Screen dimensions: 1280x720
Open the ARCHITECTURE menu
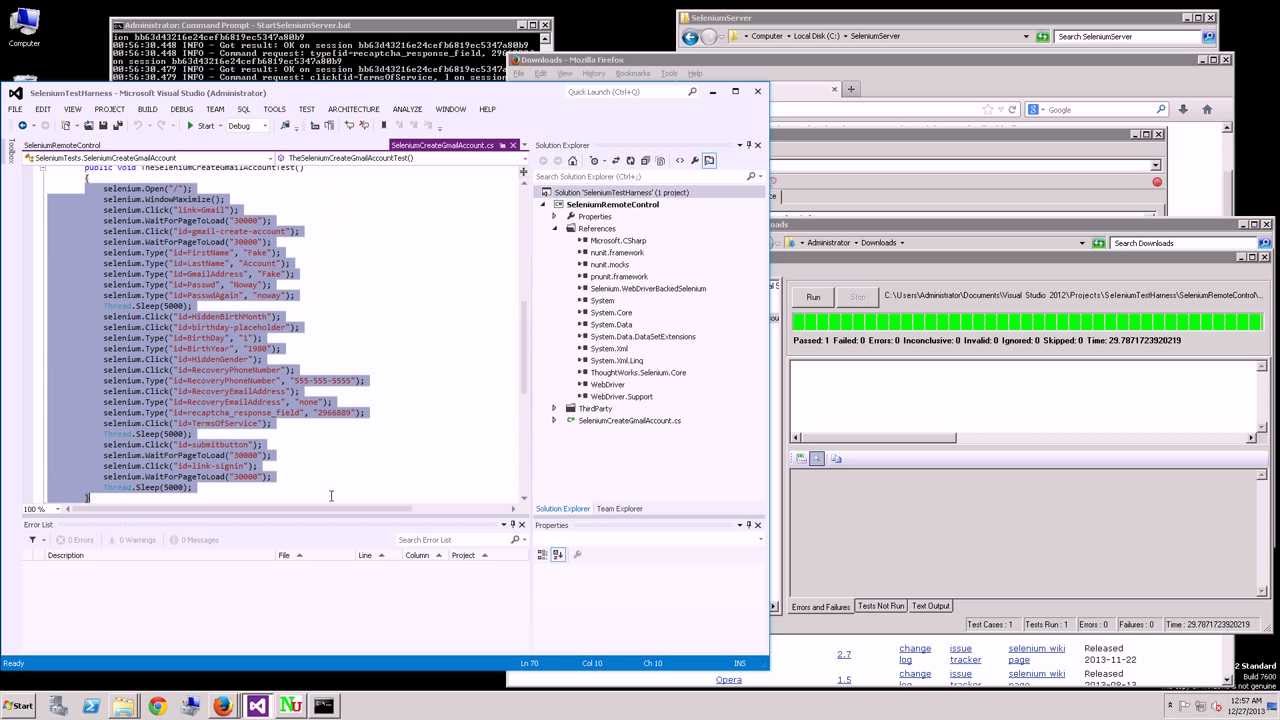[353, 109]
